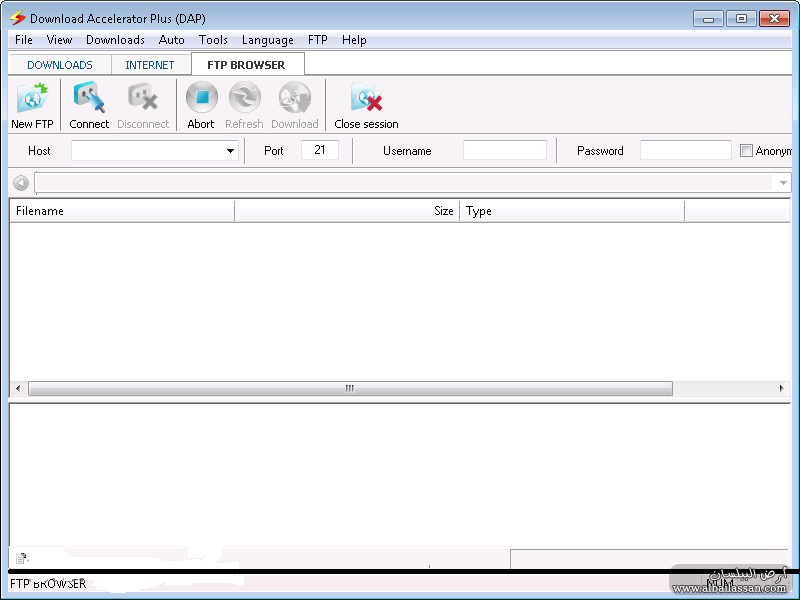
Task: Click into the Password input field
Action: 685,150
